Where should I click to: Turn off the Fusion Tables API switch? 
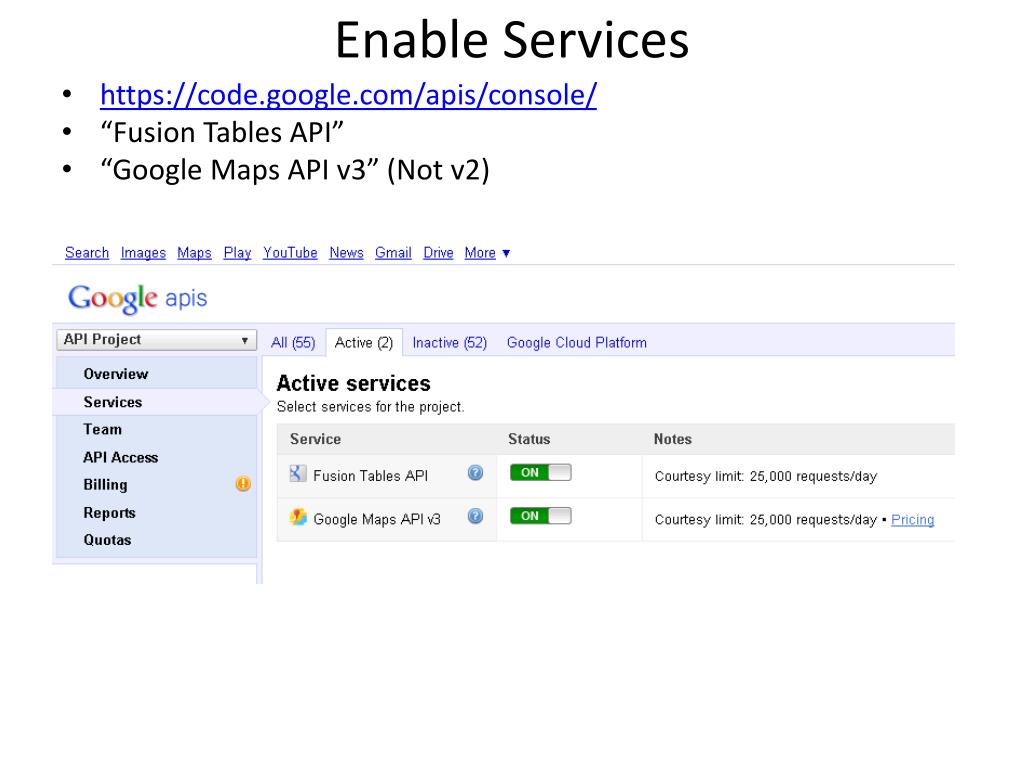coord(541,472)
